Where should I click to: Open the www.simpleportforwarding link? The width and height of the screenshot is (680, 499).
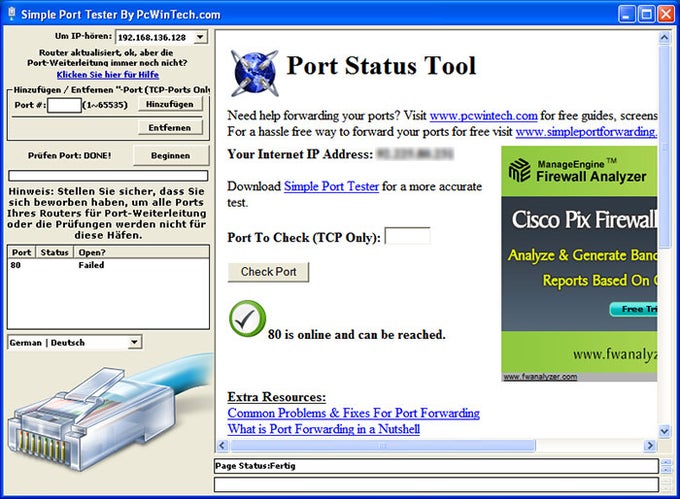tap(586, 131)
